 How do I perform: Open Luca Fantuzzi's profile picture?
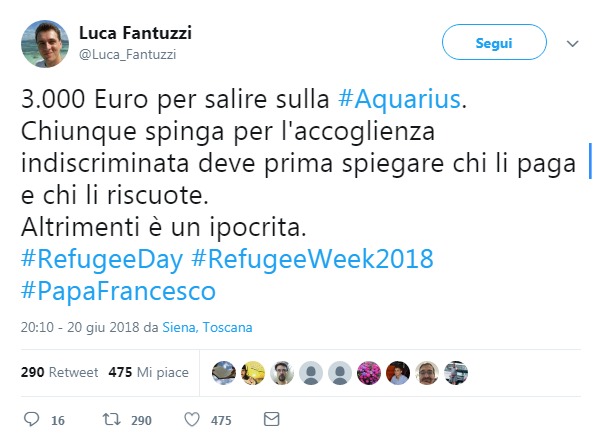(45, 44)
